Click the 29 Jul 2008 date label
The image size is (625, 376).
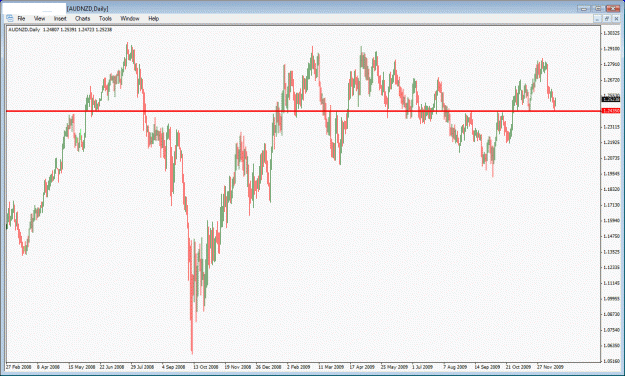coord(143,367)
